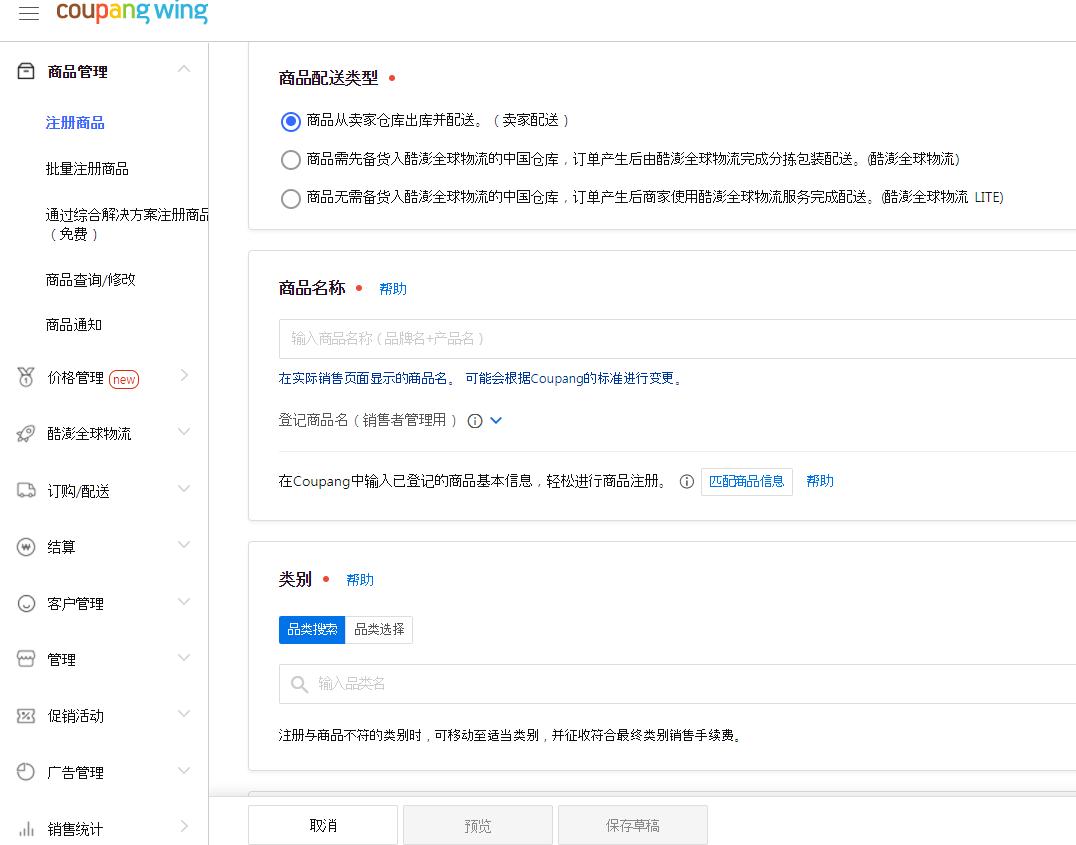Select the 结算 settlement icon
Screen dimensions: 1076x845
click(25, 546)
